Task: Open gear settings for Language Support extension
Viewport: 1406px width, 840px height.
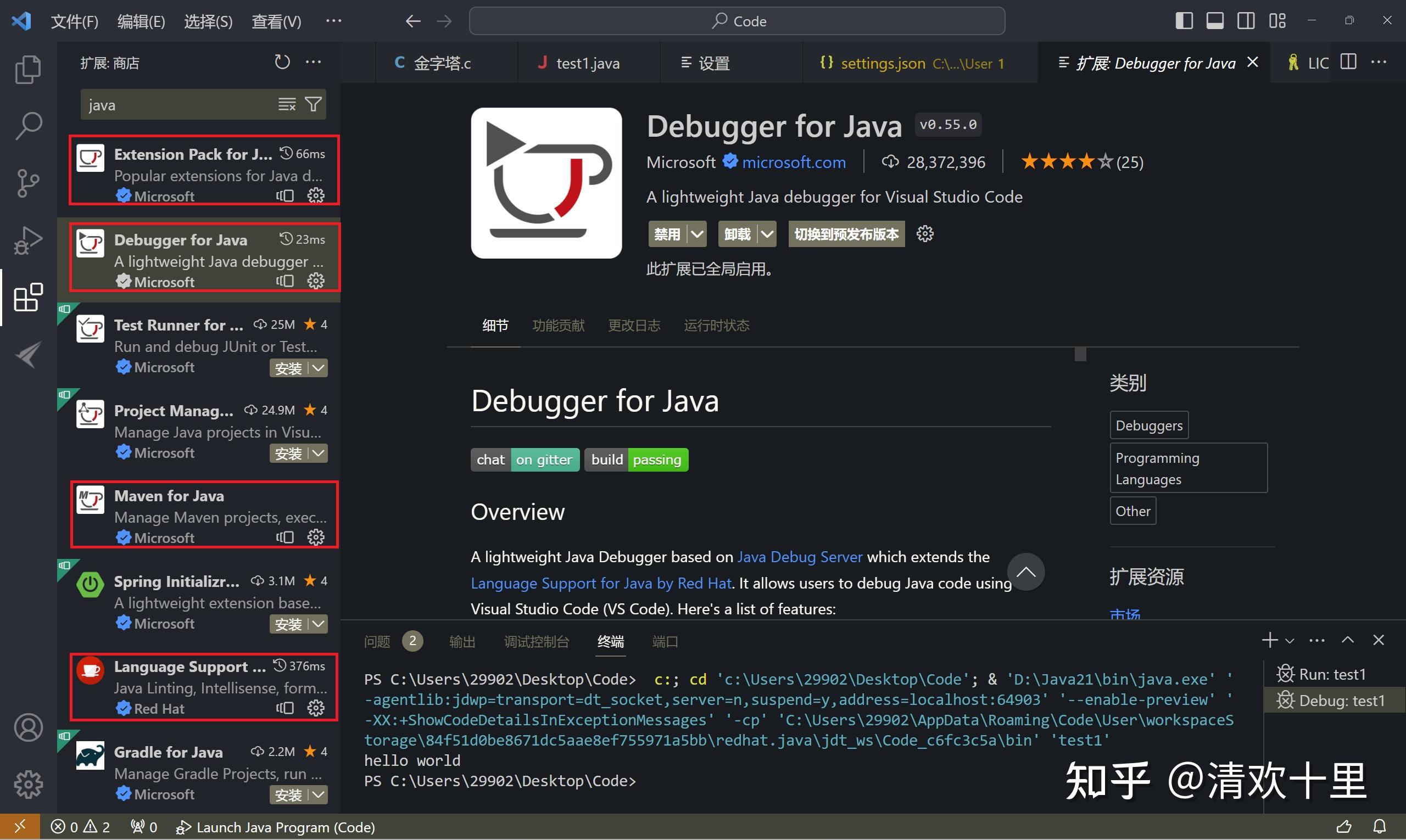Action: 315,708
